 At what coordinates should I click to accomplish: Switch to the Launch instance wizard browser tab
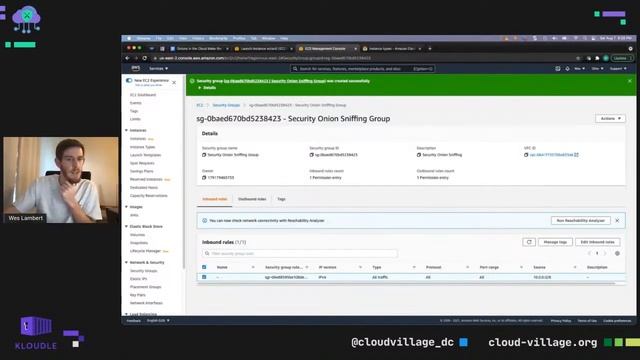coord(263,49)
